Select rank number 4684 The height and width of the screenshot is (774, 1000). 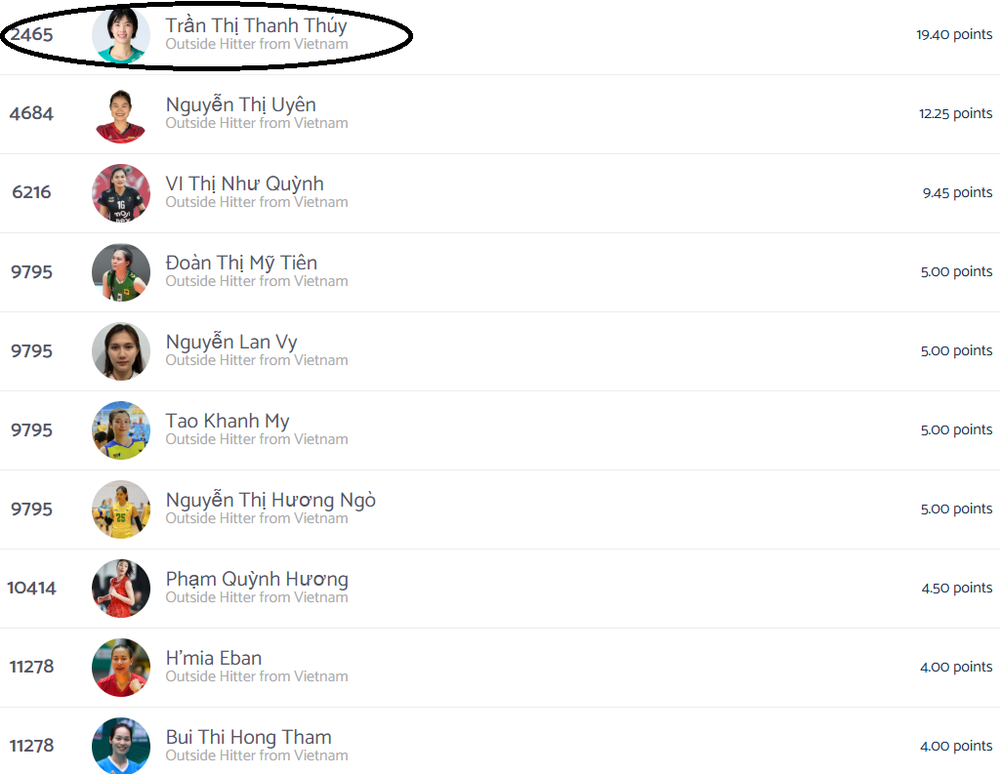(31, 113)
